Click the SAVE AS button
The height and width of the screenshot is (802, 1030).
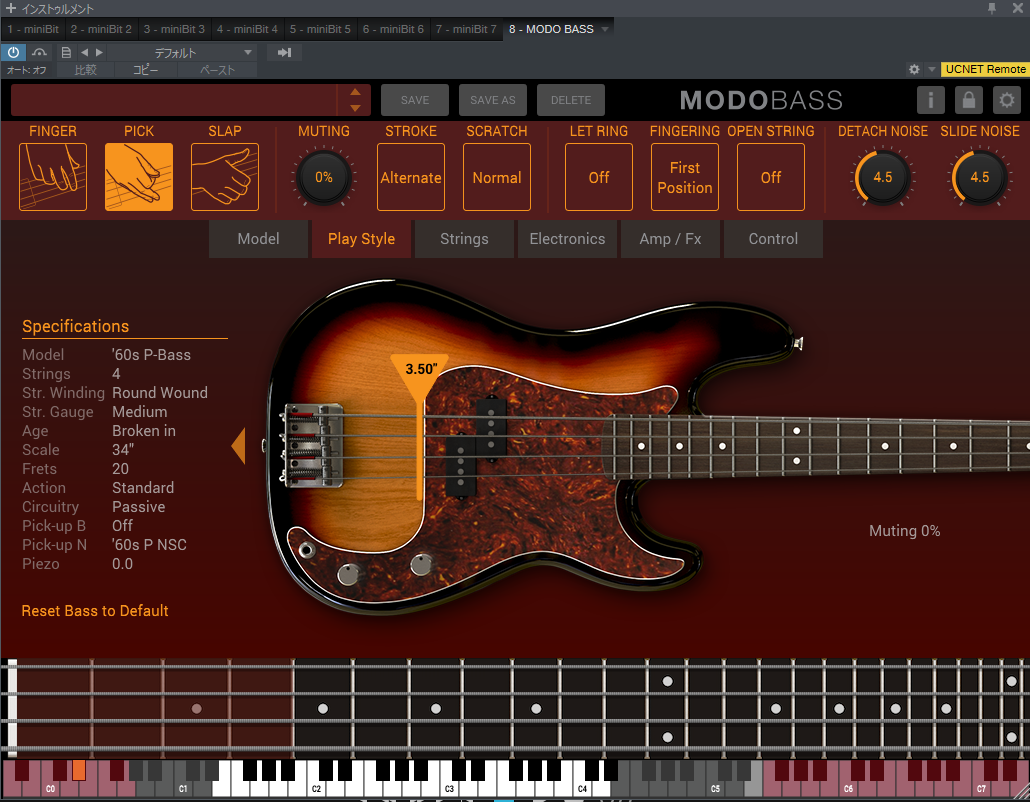point(493,100)
